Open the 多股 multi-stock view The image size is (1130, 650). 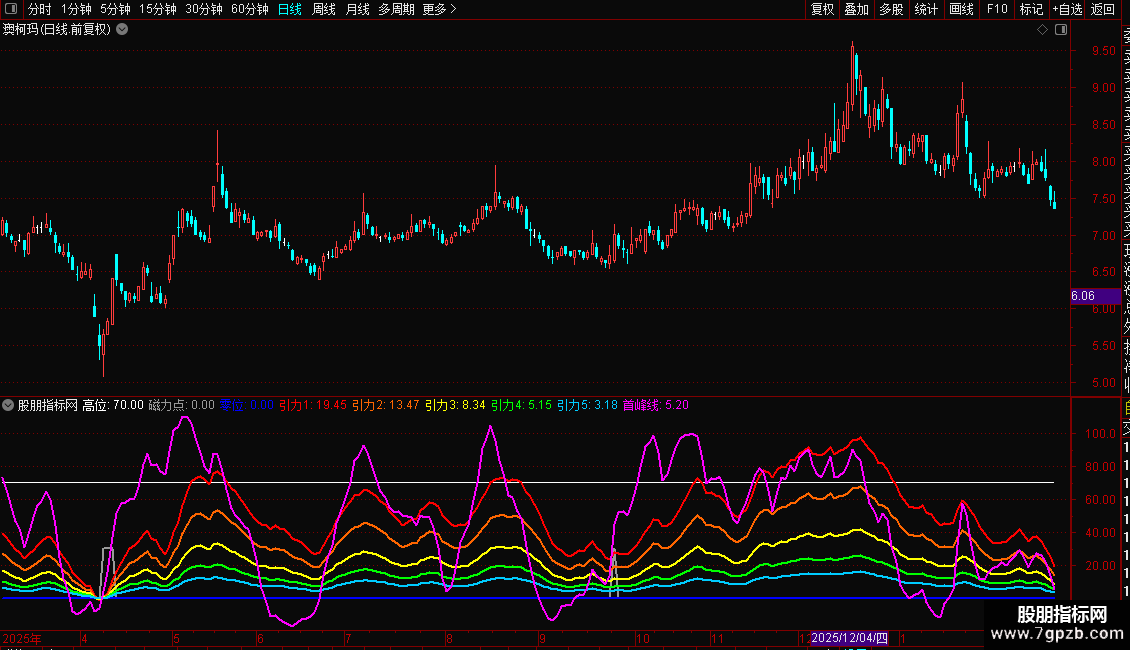[891, 9]
